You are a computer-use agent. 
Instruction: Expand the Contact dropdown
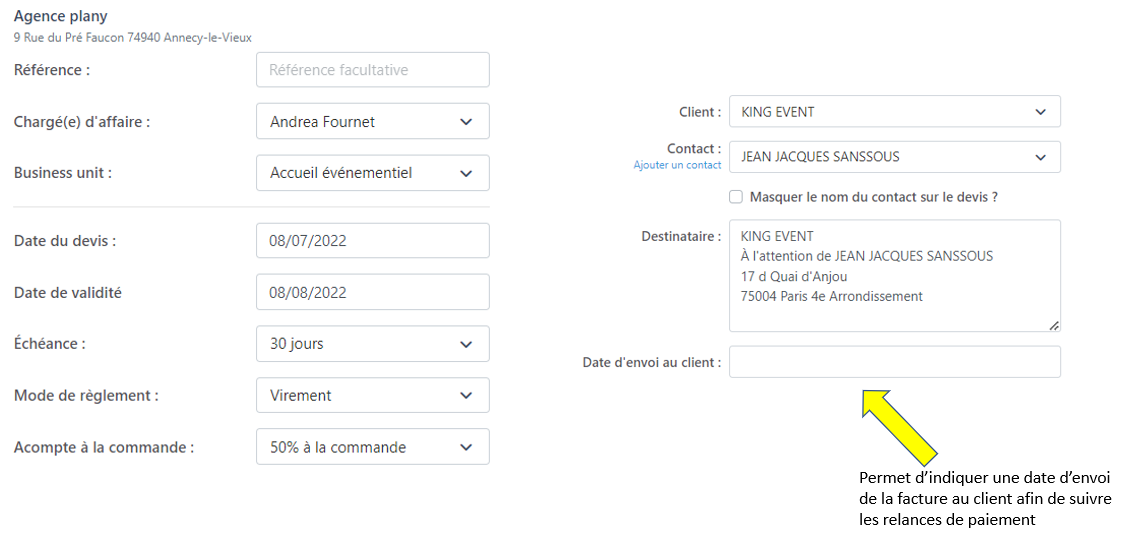(894, 157)
